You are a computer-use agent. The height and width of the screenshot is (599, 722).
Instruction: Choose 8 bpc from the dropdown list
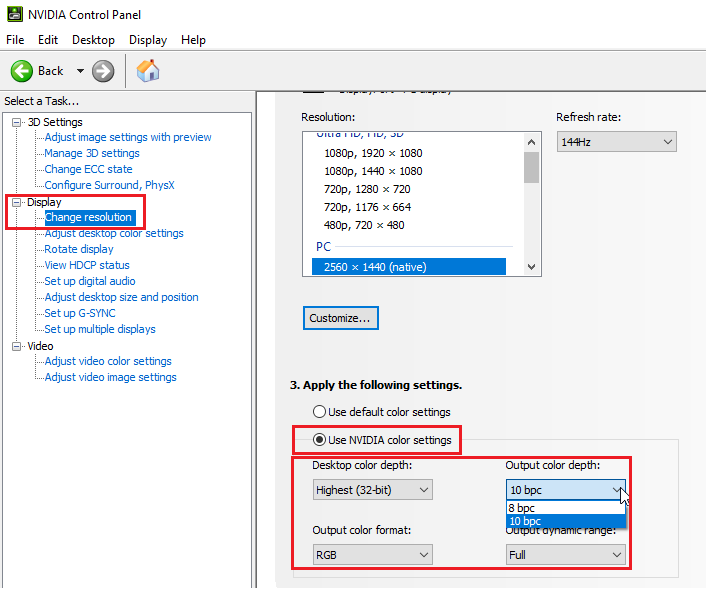coord(523,507)
